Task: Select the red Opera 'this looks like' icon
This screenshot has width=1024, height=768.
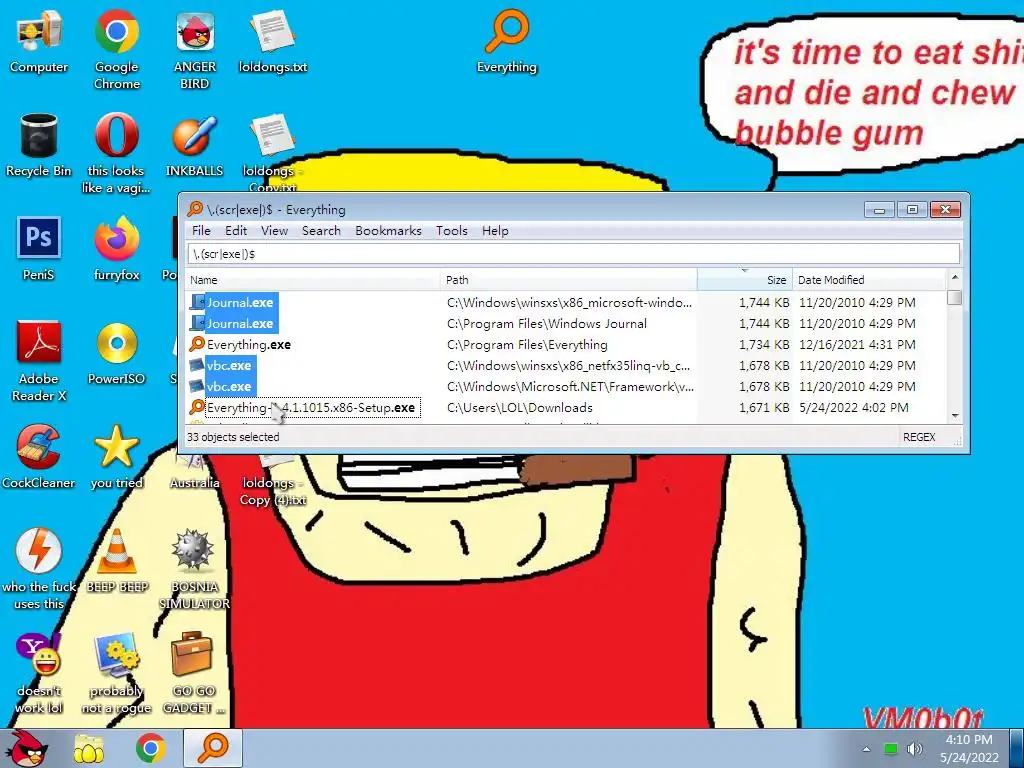Action: (116, 153)
